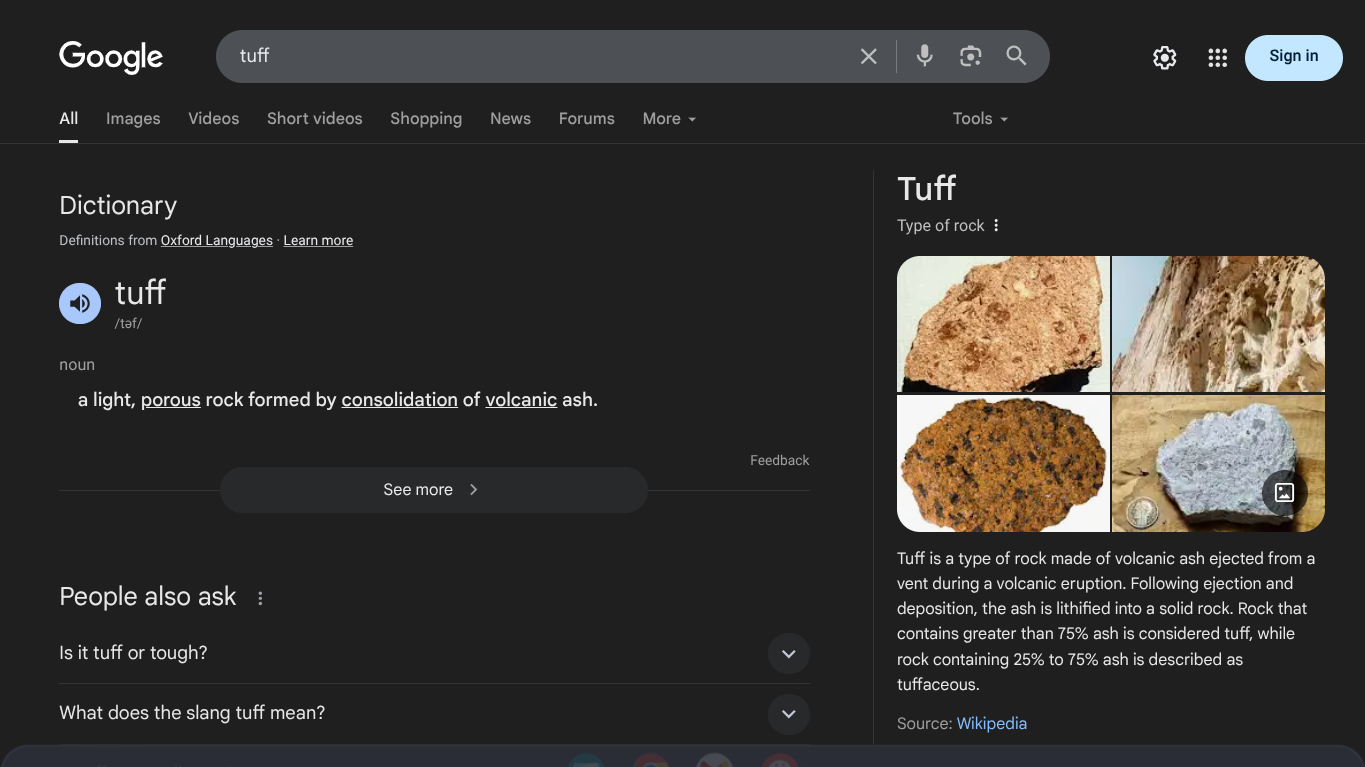The width and height of the screenshot is (1365, 767).
Task: Open the top-right weathered cliff image
Action: tap(1218, 324)
